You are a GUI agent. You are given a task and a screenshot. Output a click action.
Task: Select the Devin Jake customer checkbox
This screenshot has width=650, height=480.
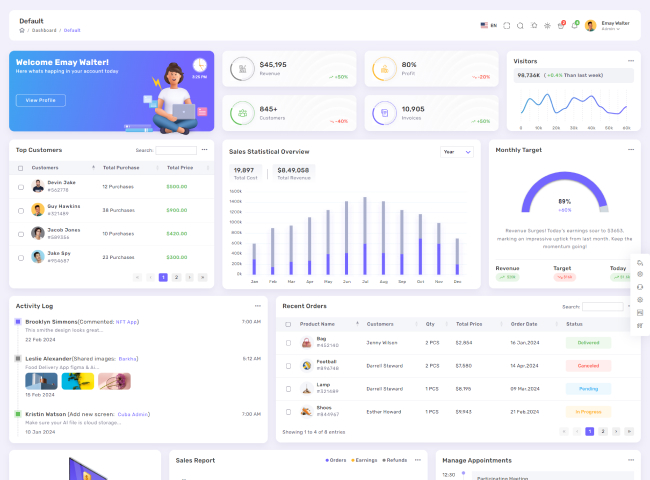coord(21,186)
